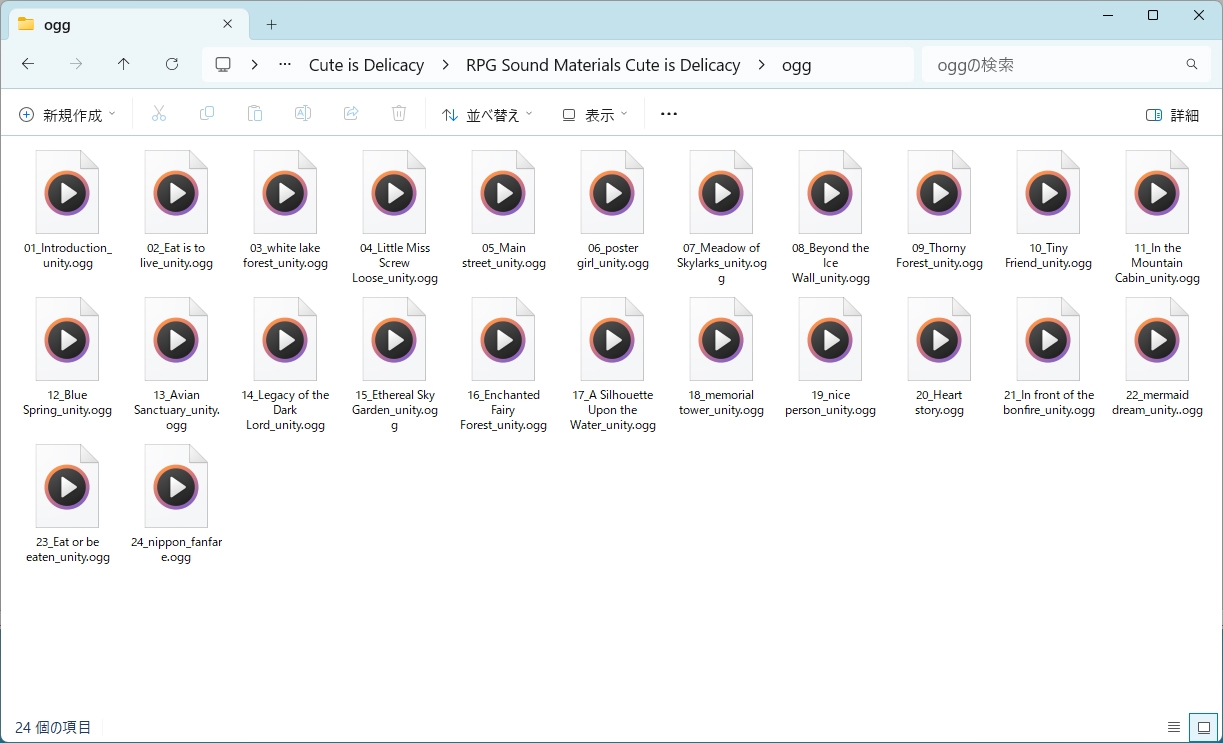This screenshot has height=743, width=1223.
Task: Select file 09_Thorny Forest_unity.ogg
Action: pyautogui.click(x=940, y=210)
